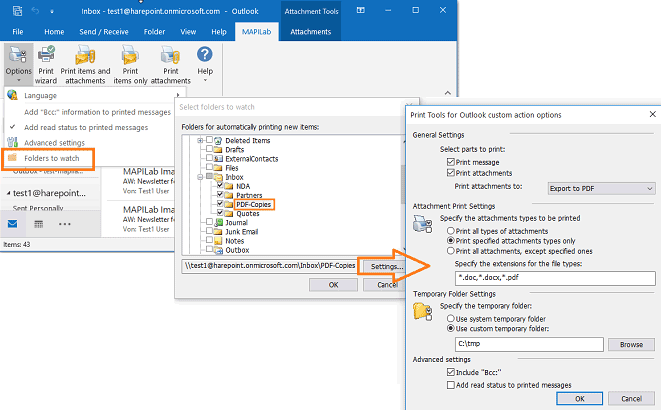Click the ExternalContacts folder icon
The height and width of the screenshot is (410, 661).
coord(218,159)
